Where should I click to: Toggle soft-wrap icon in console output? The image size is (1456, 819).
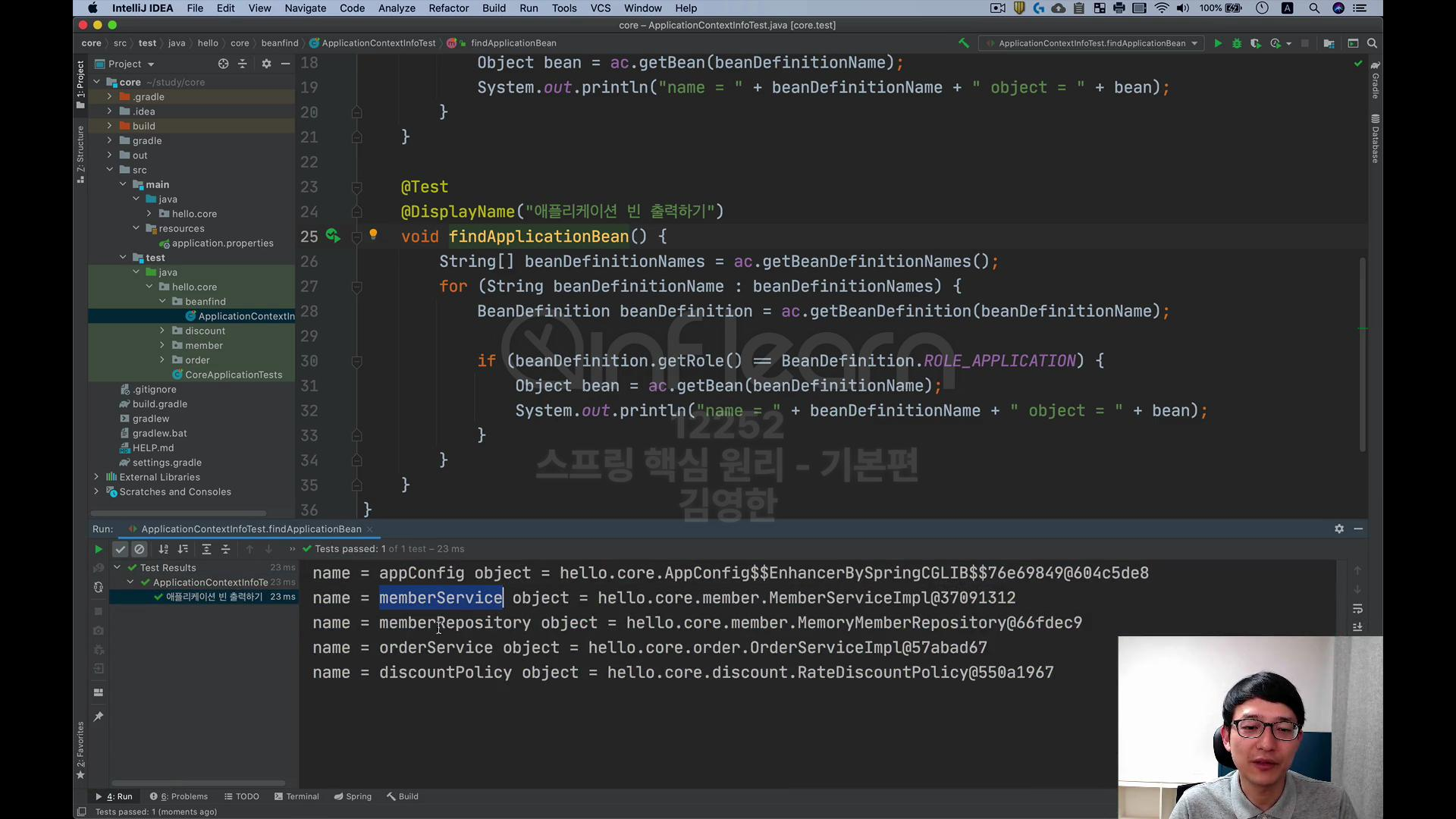pyautogui.click(x=1357, y=609)
